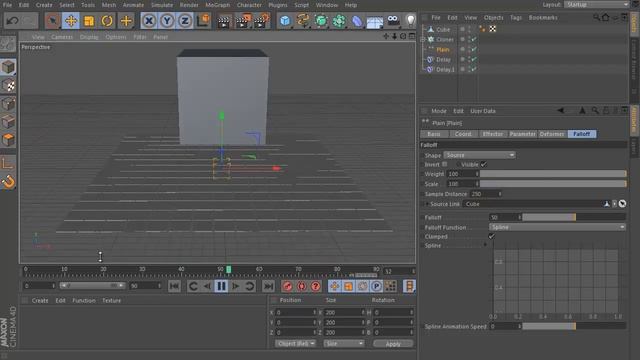Open the Falloff Function dropdown
The image size is (640, 360).
(557, 227)
